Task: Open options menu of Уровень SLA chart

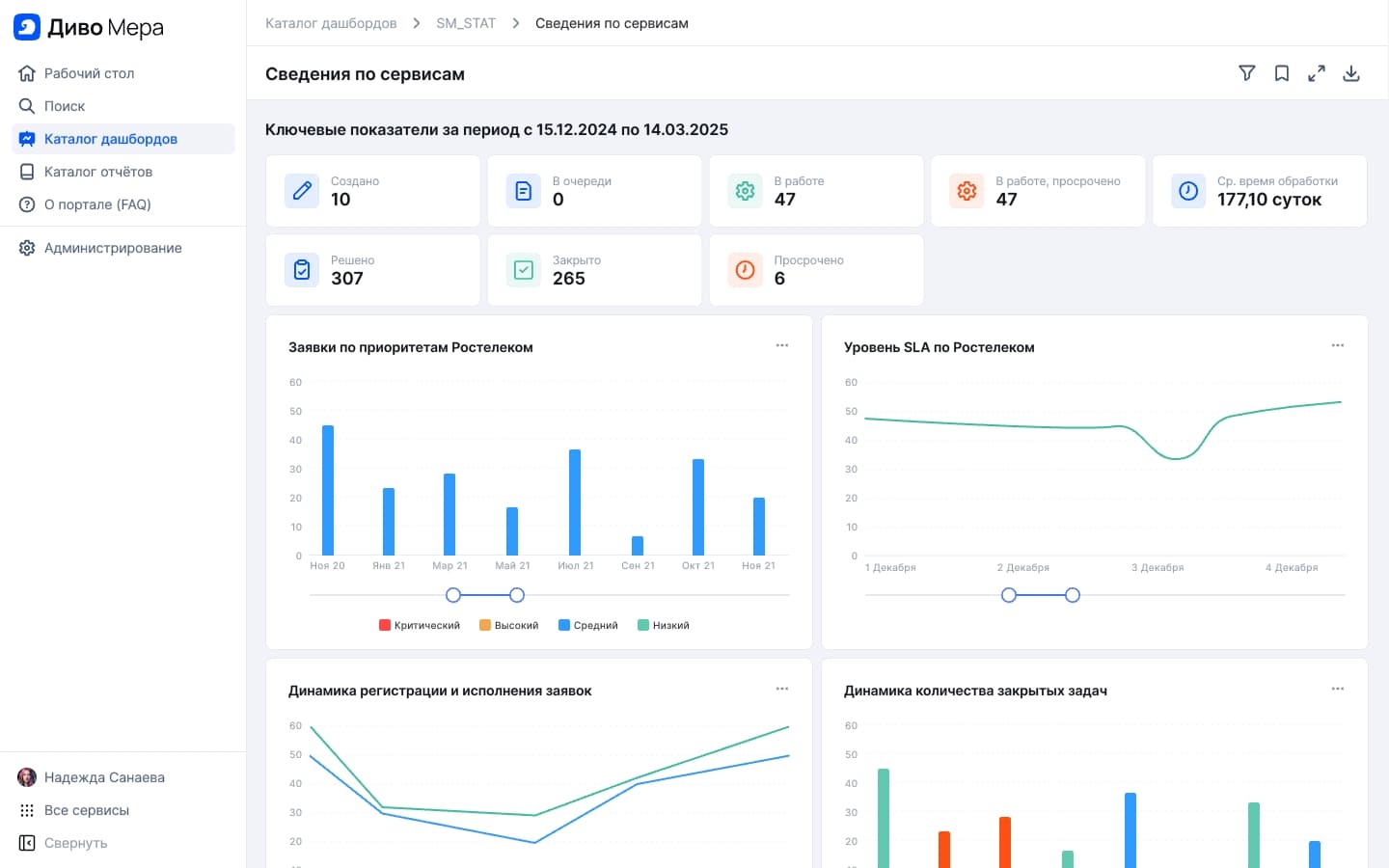Action: coord(1338,345)
